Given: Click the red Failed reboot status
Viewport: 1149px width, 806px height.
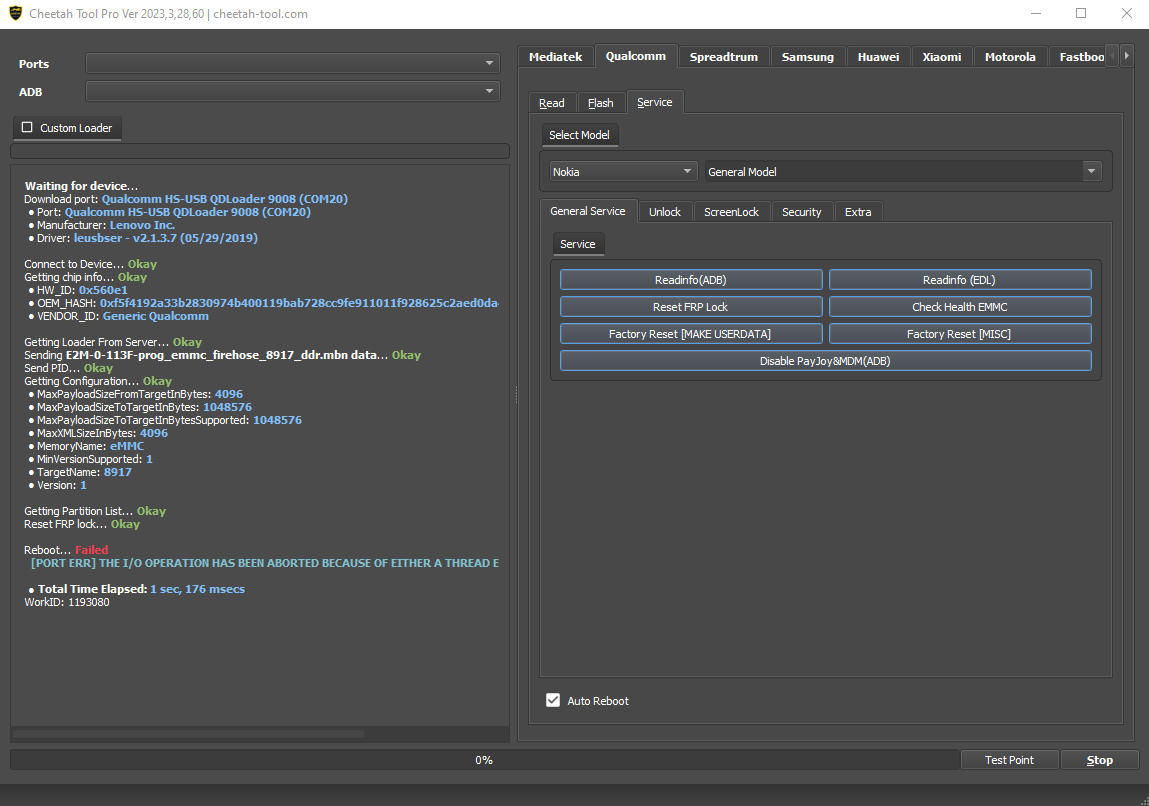Looking at the screenshot, I should [x=92, y=550].
